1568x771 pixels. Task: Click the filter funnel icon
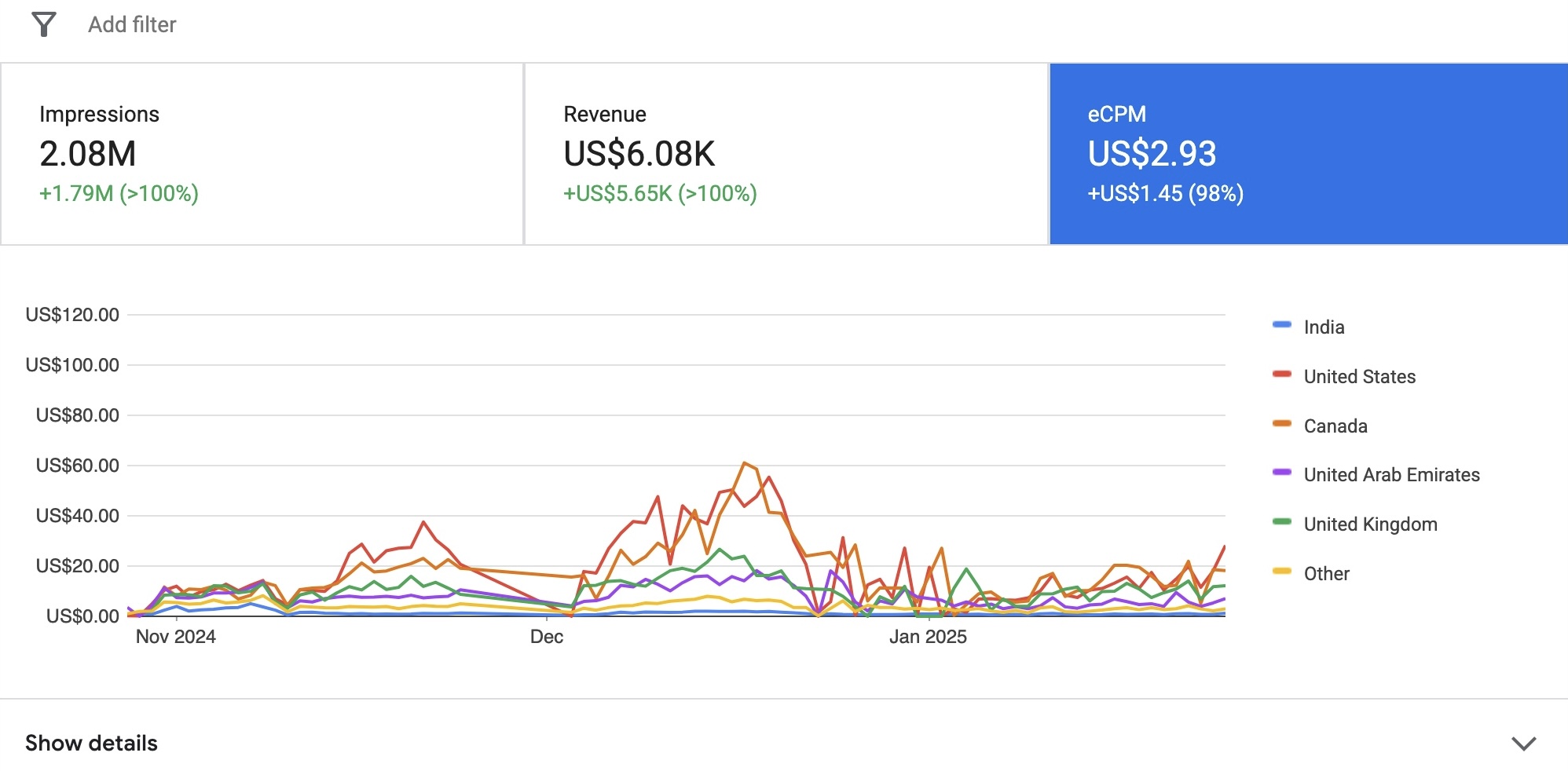44,25
